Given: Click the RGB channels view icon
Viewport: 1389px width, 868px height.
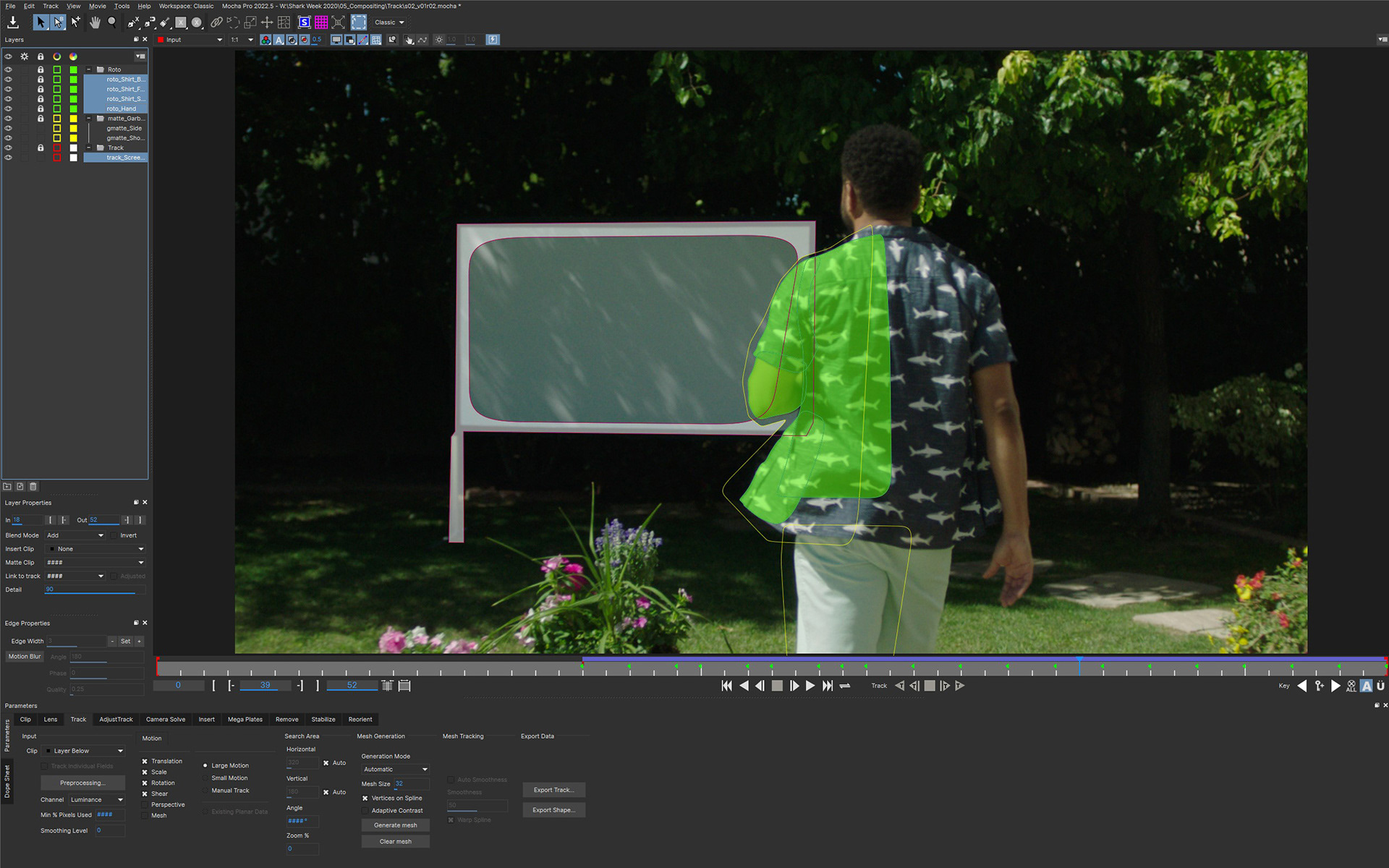Looking at the screenshot, I should [266, 40].
